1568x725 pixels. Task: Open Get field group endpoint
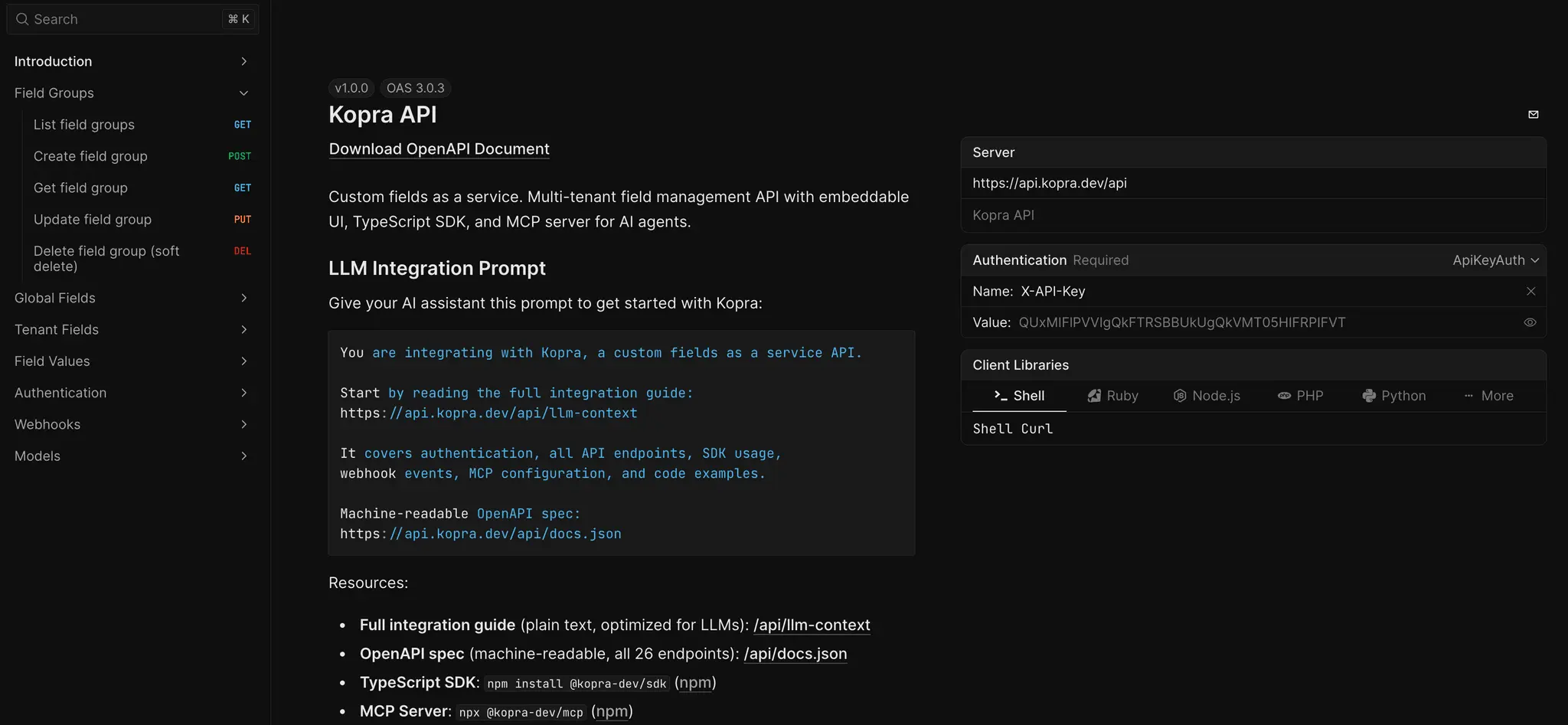142,188
